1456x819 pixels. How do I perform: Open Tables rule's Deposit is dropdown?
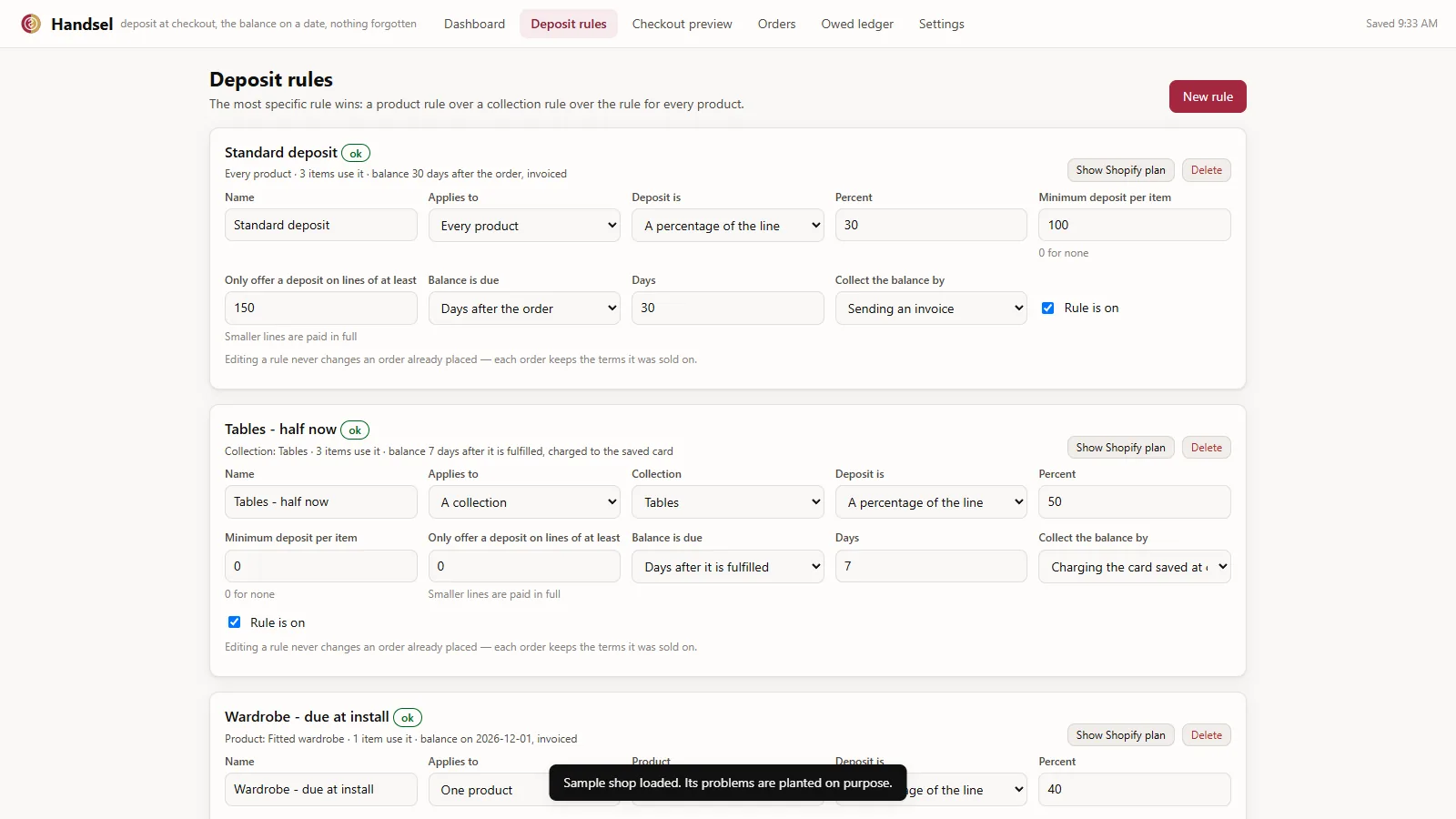coord(931,502)
